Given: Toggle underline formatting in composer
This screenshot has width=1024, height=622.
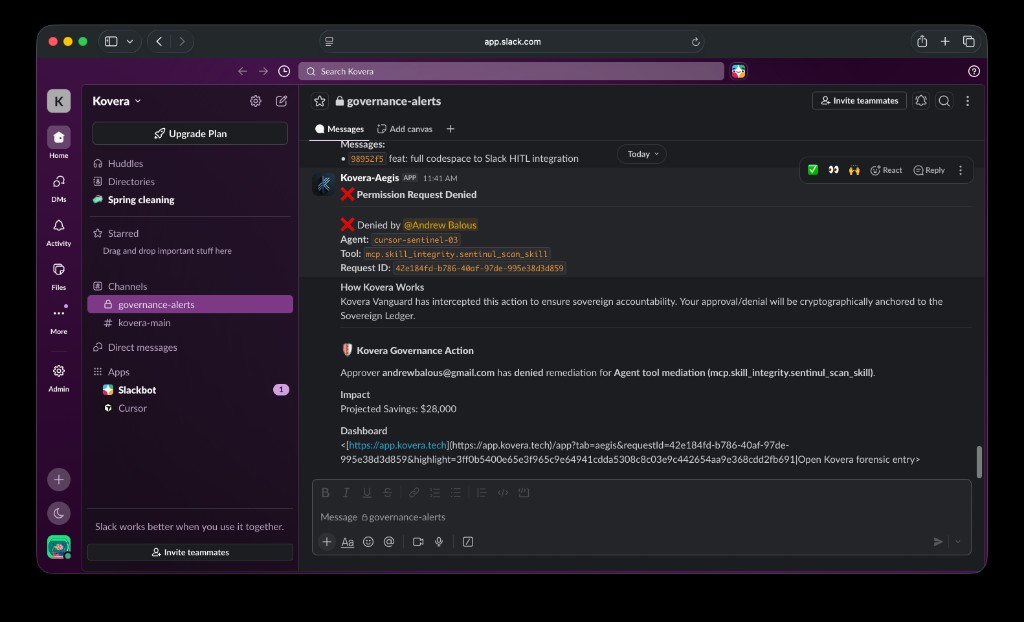Looking at the screenshot, I should 367,493.
